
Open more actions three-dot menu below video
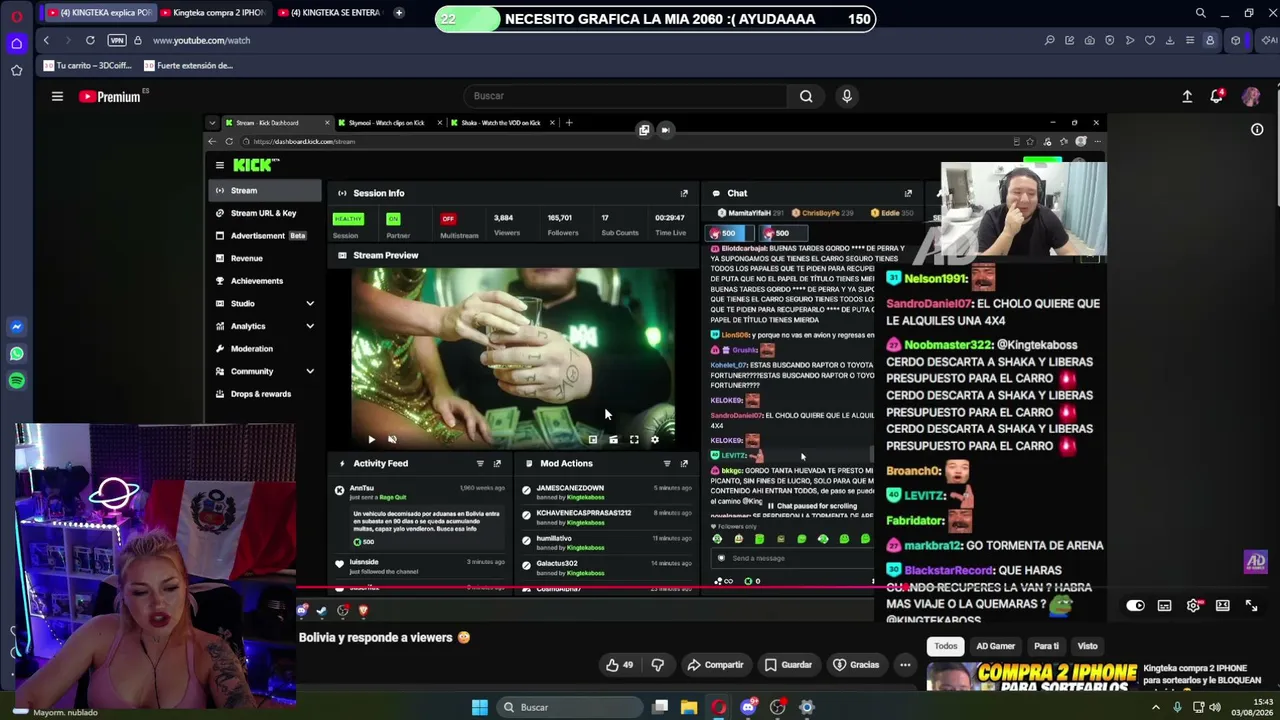905,665
